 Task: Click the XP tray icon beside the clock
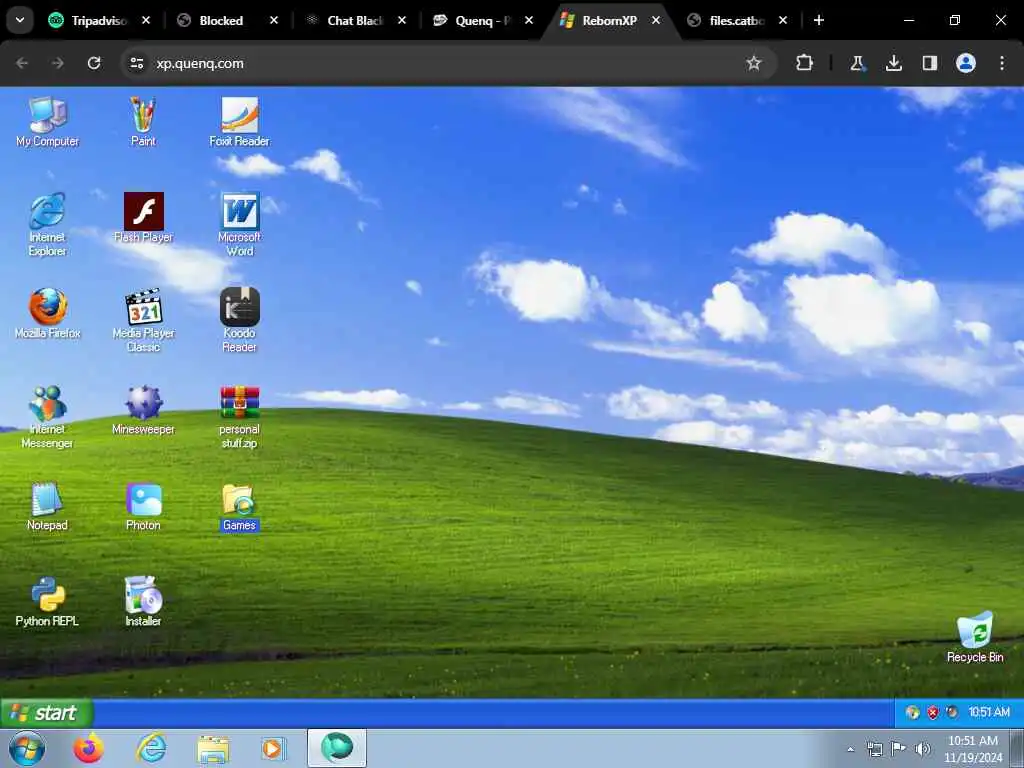(952, 712)
